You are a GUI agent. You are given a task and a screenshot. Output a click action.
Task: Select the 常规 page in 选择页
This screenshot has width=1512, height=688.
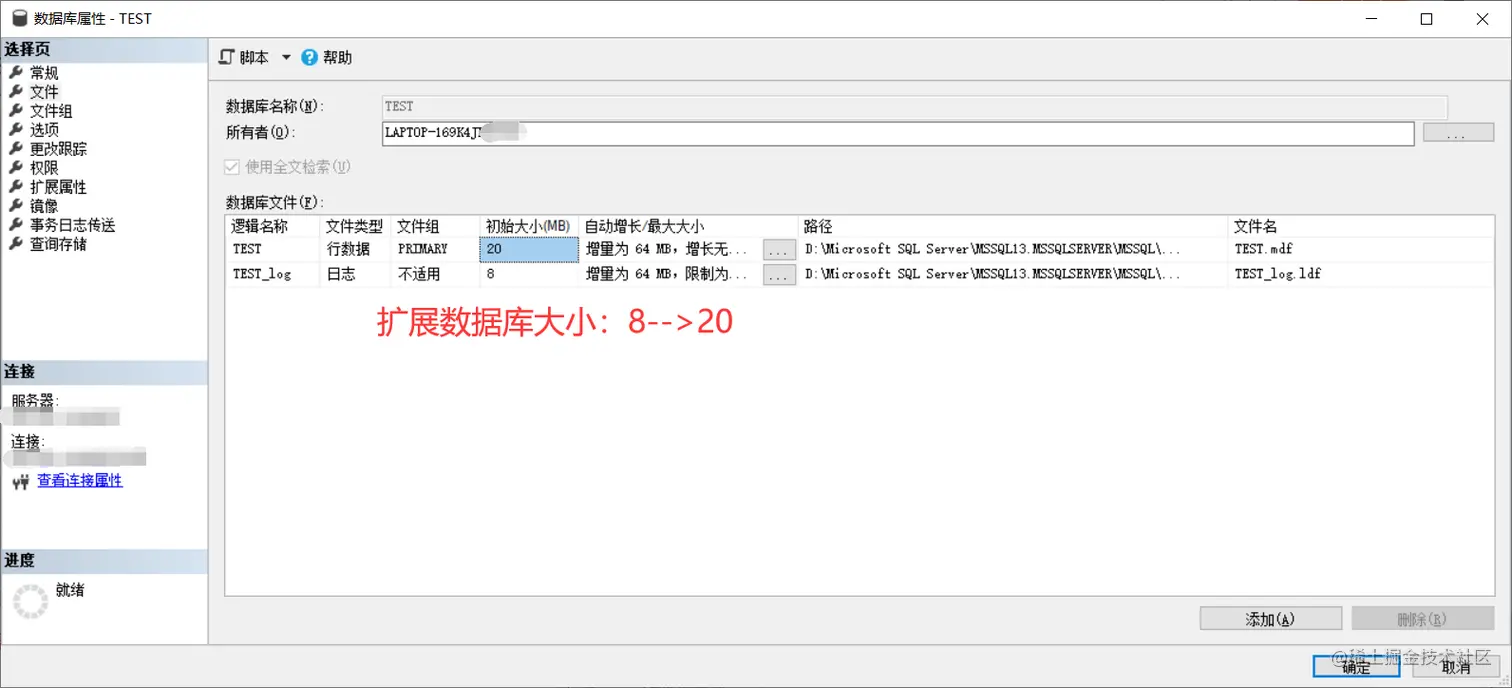[45, 71]
